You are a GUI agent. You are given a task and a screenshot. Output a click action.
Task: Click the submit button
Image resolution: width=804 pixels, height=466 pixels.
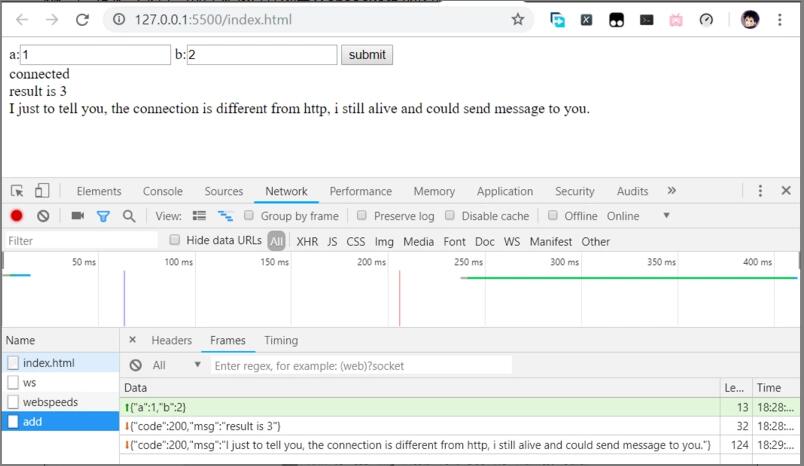367,55
